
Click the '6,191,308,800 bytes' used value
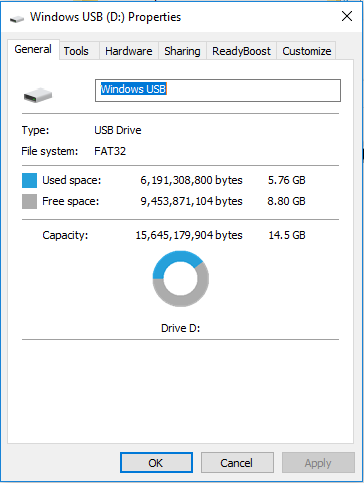[191, 180]
